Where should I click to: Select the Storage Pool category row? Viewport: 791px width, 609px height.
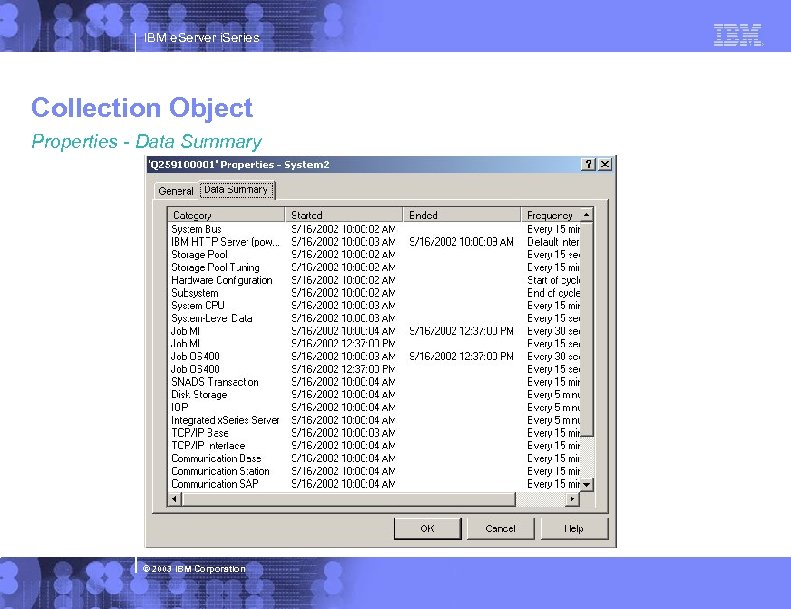click(x=374, y=255)
